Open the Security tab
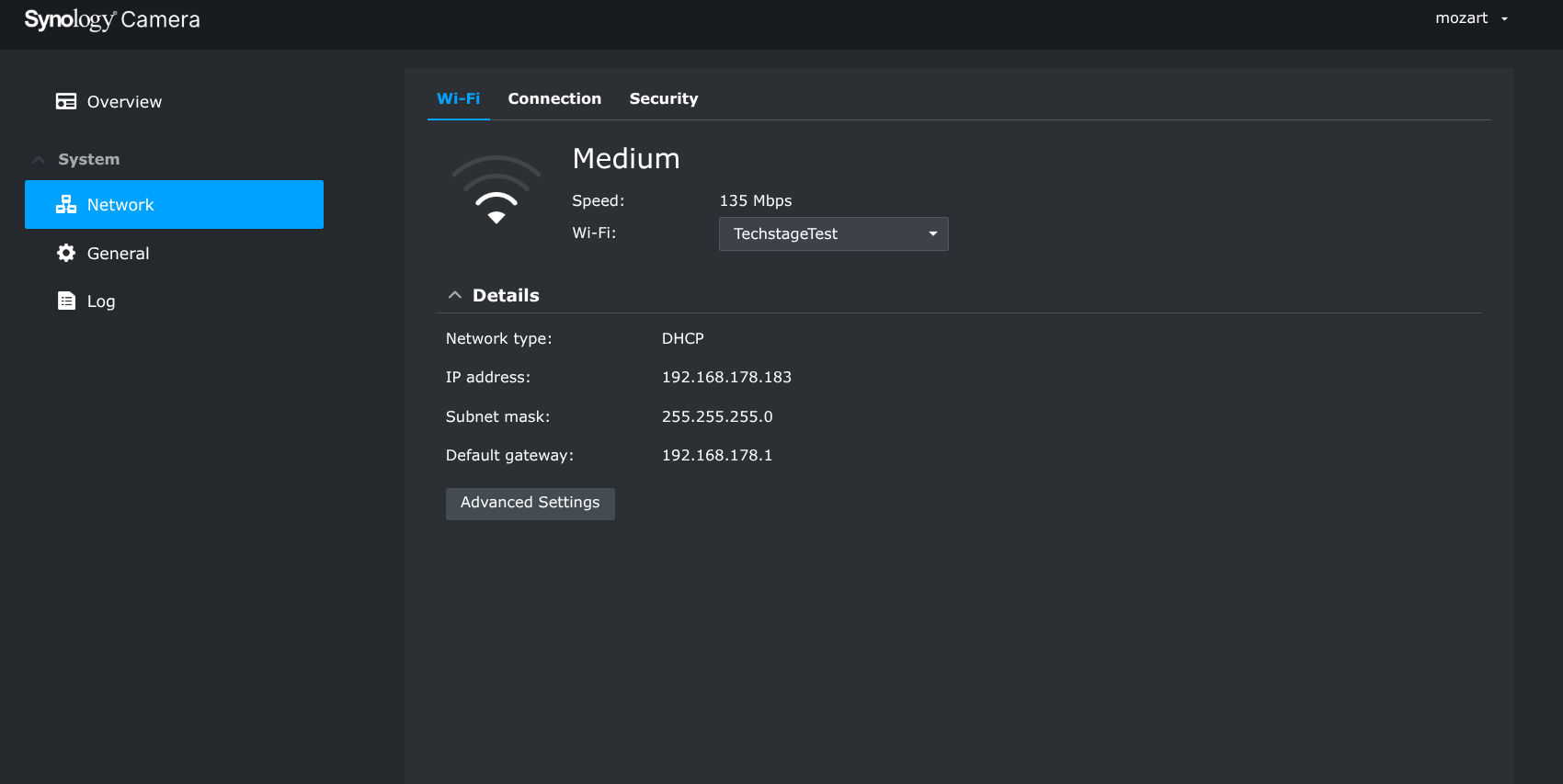The image size is (1563, 784). click(x=663, y=98)
